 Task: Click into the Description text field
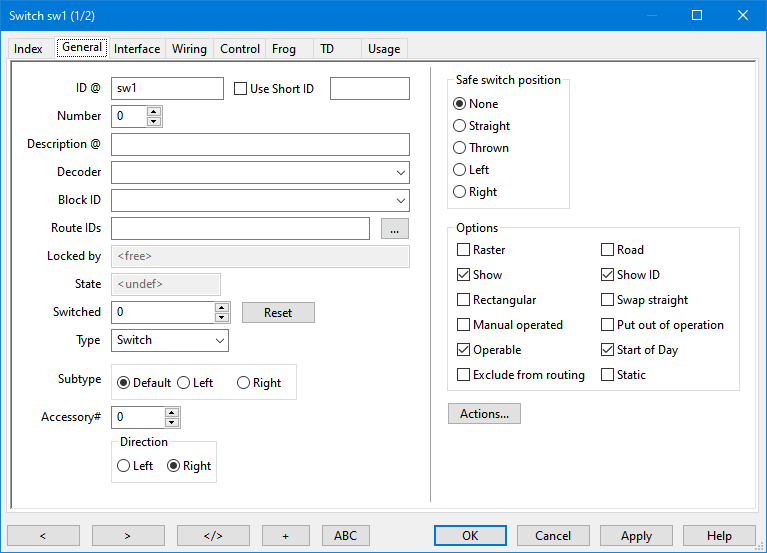[x=260, y=145]
